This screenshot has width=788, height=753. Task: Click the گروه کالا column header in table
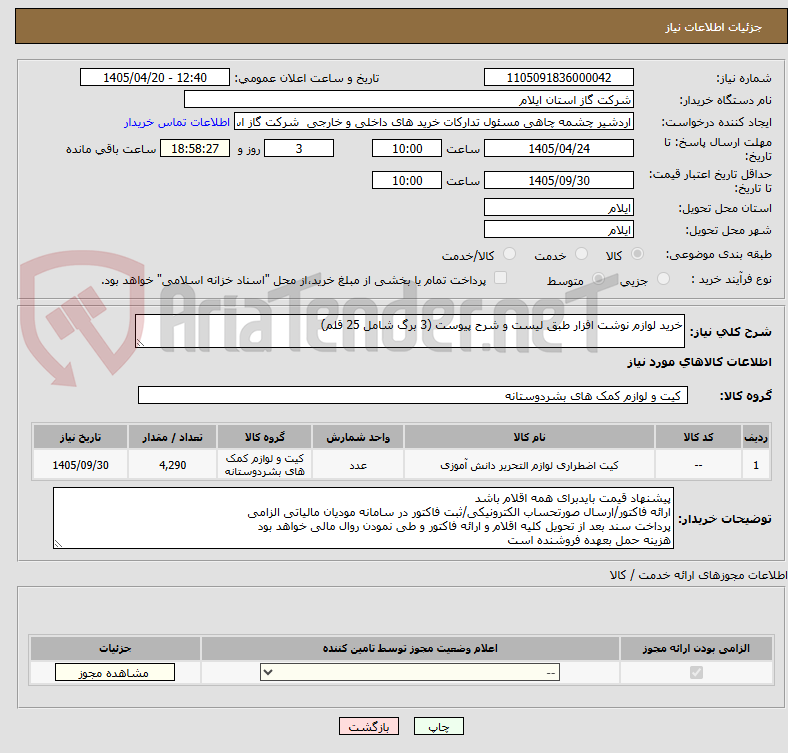pos(264,437)
